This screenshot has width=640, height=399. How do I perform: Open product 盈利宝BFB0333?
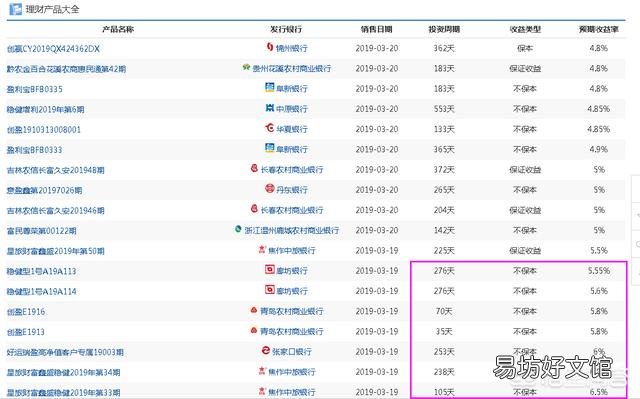(35, 150)
